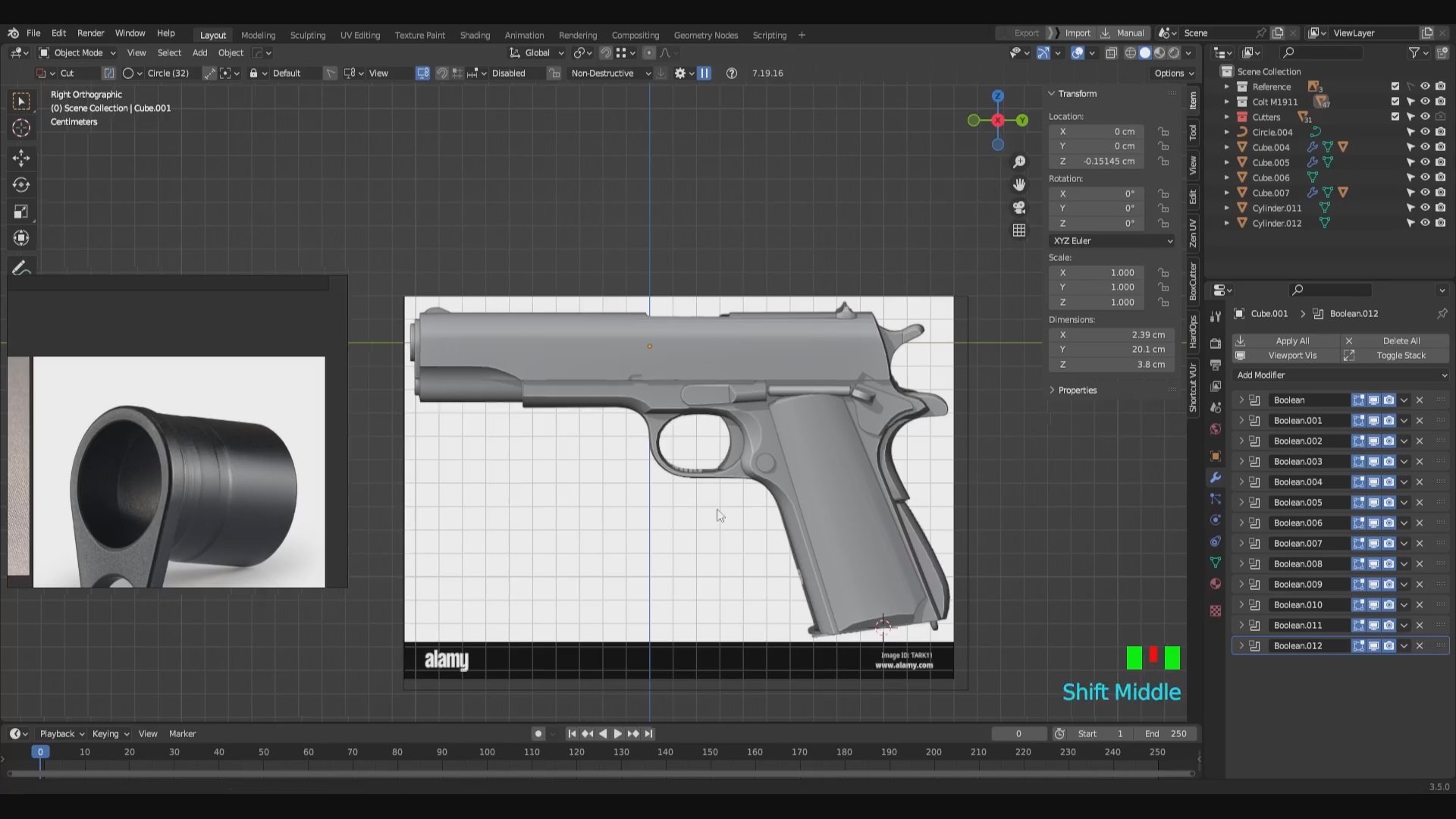
Task: Open the Render menu
Action: (x=91, y=33)
